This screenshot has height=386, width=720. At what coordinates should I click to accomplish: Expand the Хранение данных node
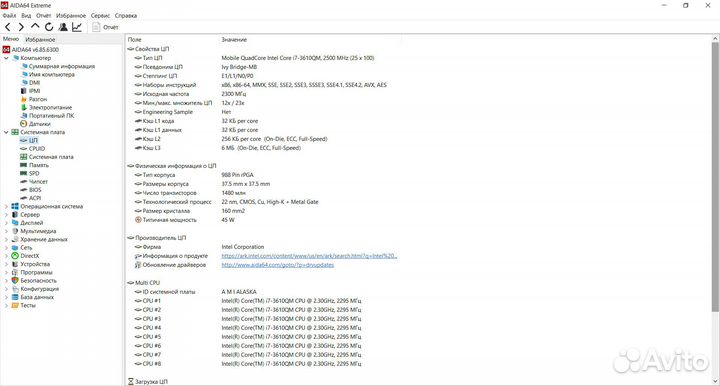[x=6, y=240]
